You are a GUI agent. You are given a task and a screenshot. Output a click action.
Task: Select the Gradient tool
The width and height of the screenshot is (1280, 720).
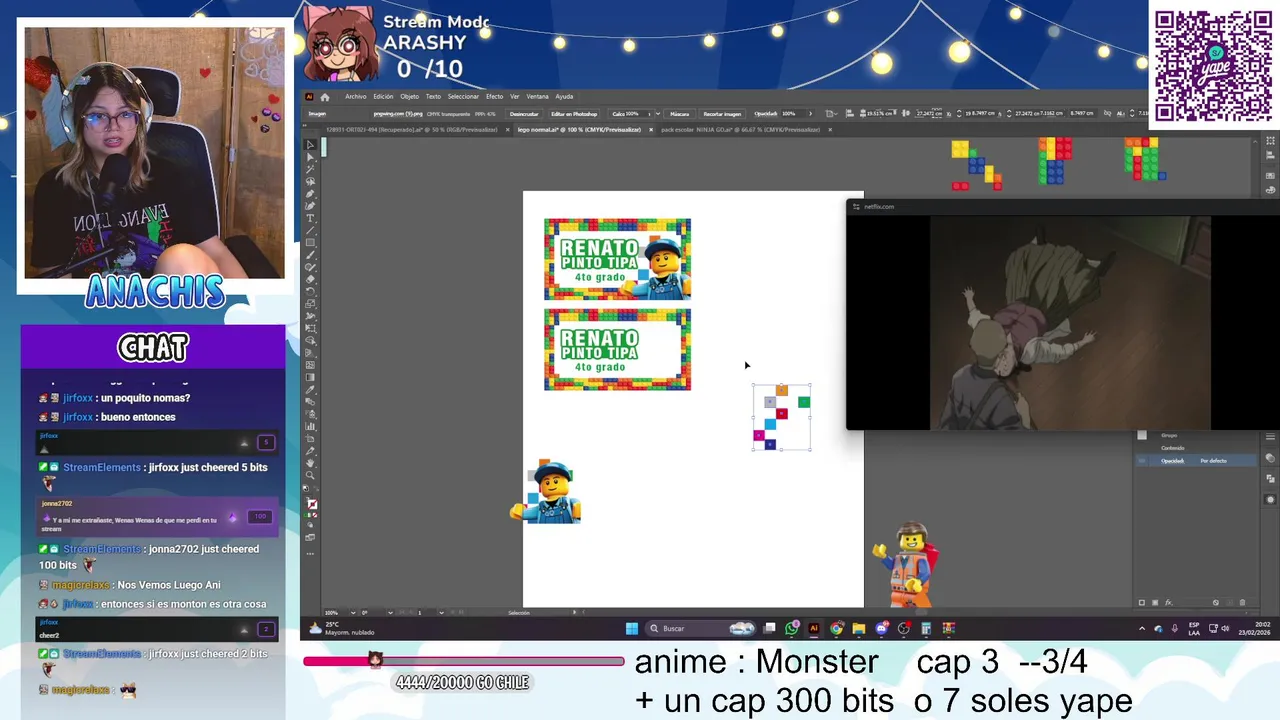311,378
